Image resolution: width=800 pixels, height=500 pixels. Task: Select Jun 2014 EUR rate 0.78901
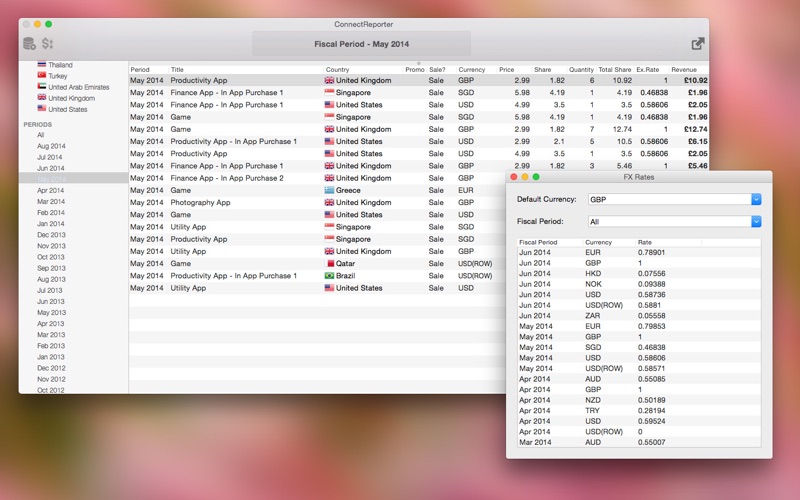652,253
